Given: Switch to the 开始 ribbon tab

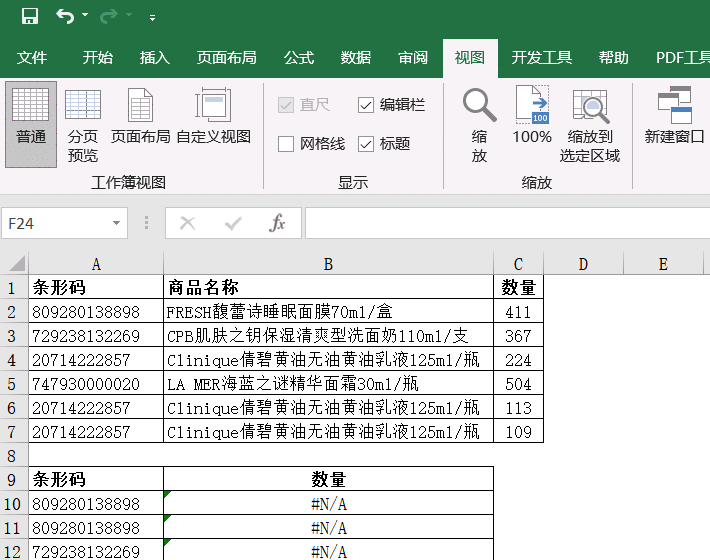Looking at the screenshot, I should point(97,58).
